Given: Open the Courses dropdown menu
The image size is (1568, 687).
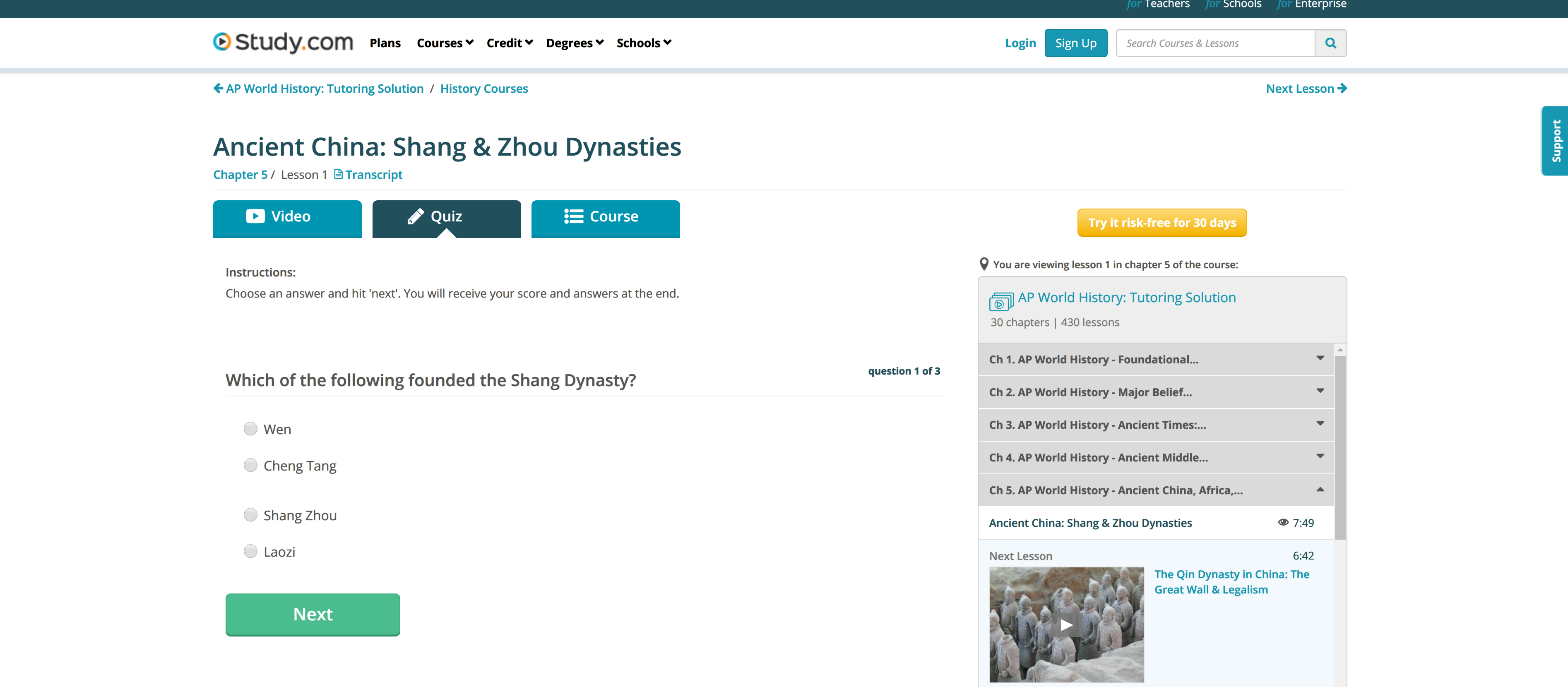Looking at the screenshot, I should [444, 43].
